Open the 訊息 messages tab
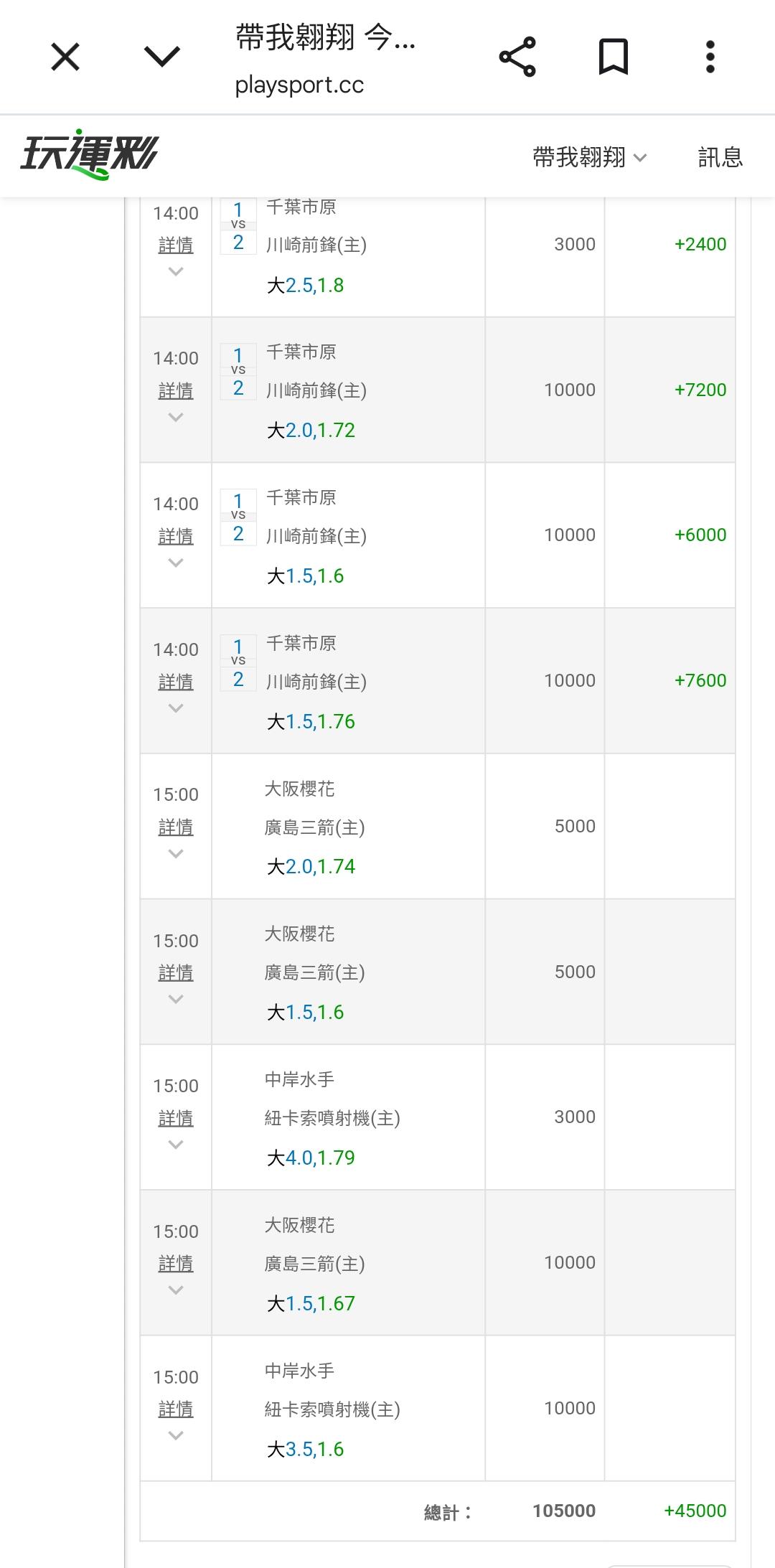The width and height of the screenshot is (775, 1568). 720,157
